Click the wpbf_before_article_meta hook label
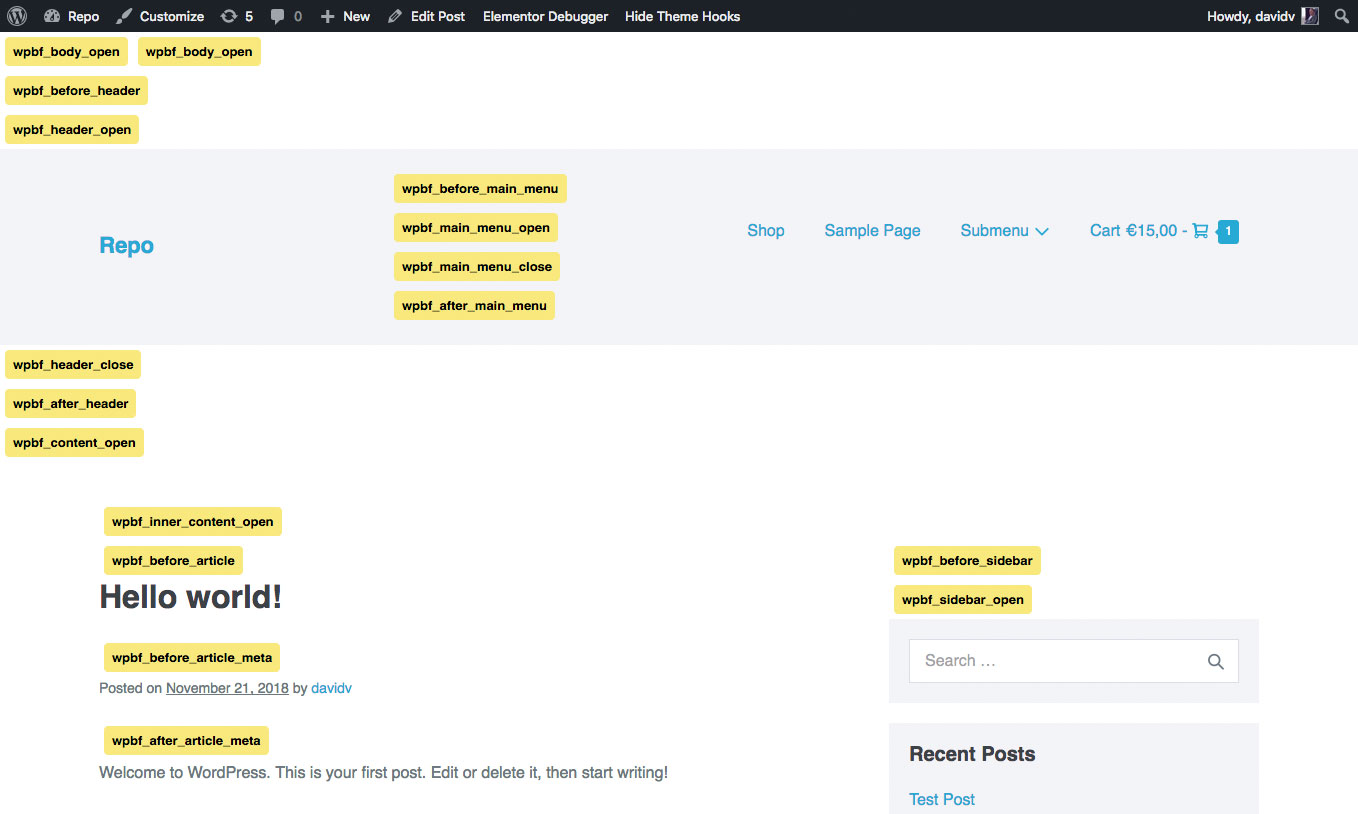 pyautogui.click(x=192, y=657)
